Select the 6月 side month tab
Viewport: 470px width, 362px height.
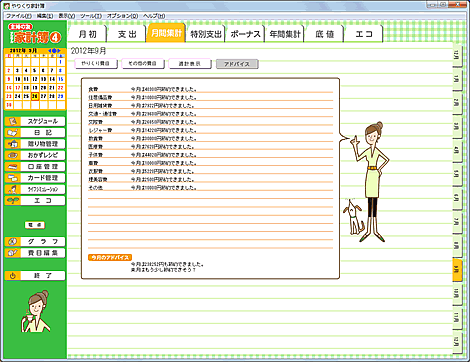point(457,198)
